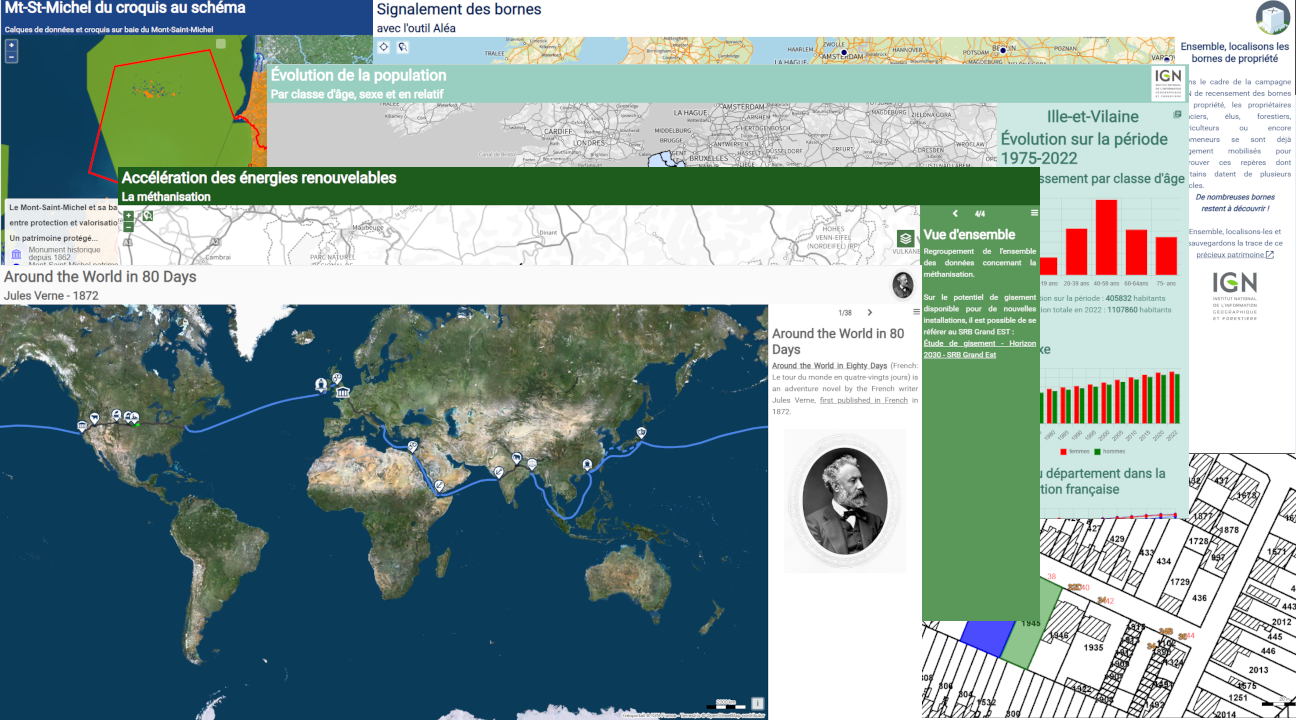The width and height of the screenshot is (1296, 720).
Task: Click the Jules Verne avatar in title bar
Action: (903, 285)
